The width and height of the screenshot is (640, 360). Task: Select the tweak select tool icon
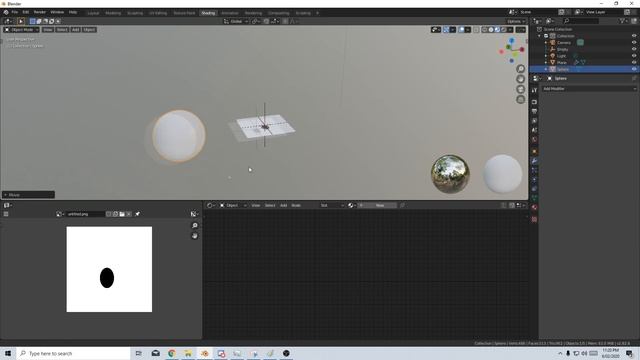click(x=21, y=21)
